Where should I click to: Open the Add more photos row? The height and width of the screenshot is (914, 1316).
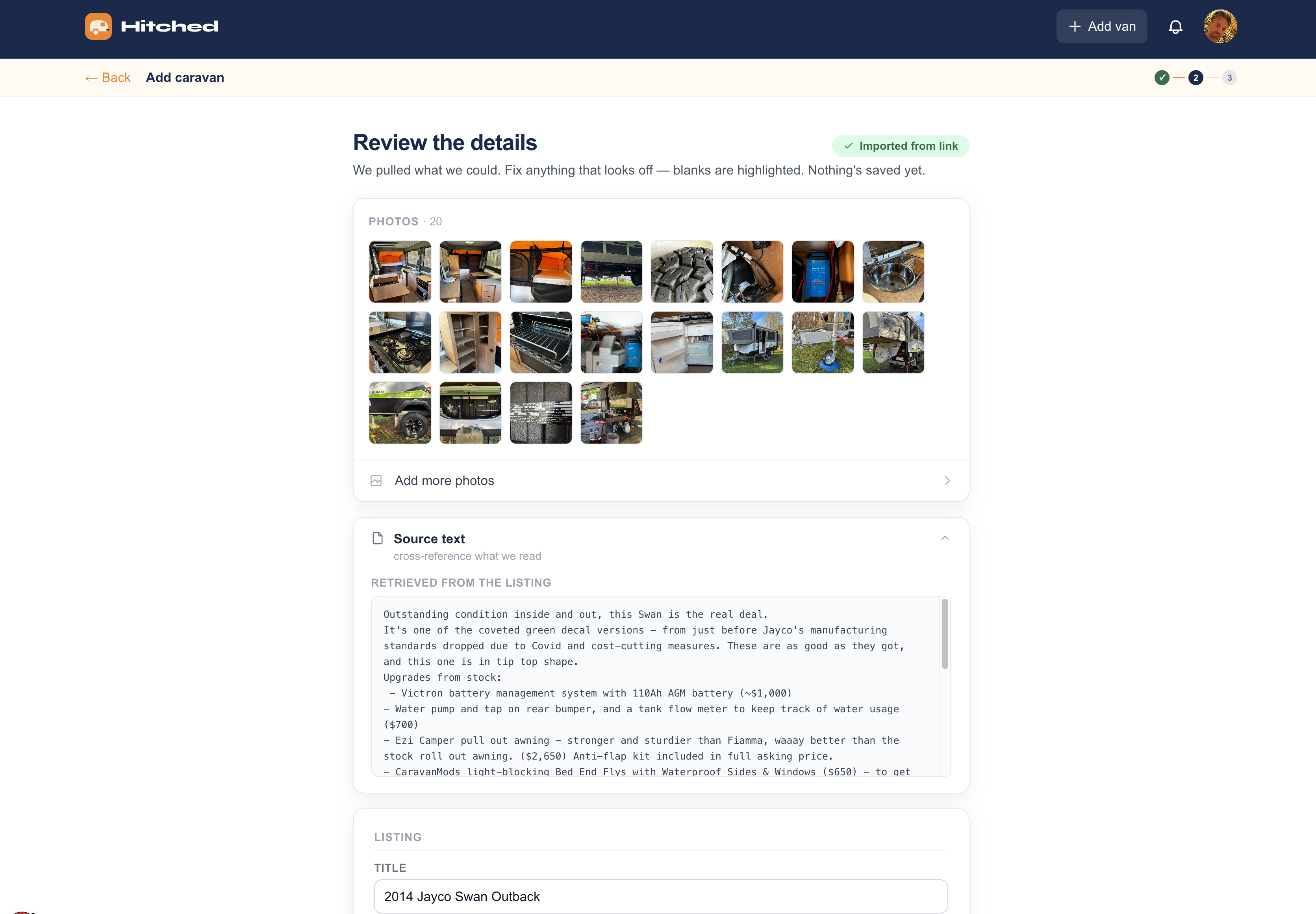point(661,481)
